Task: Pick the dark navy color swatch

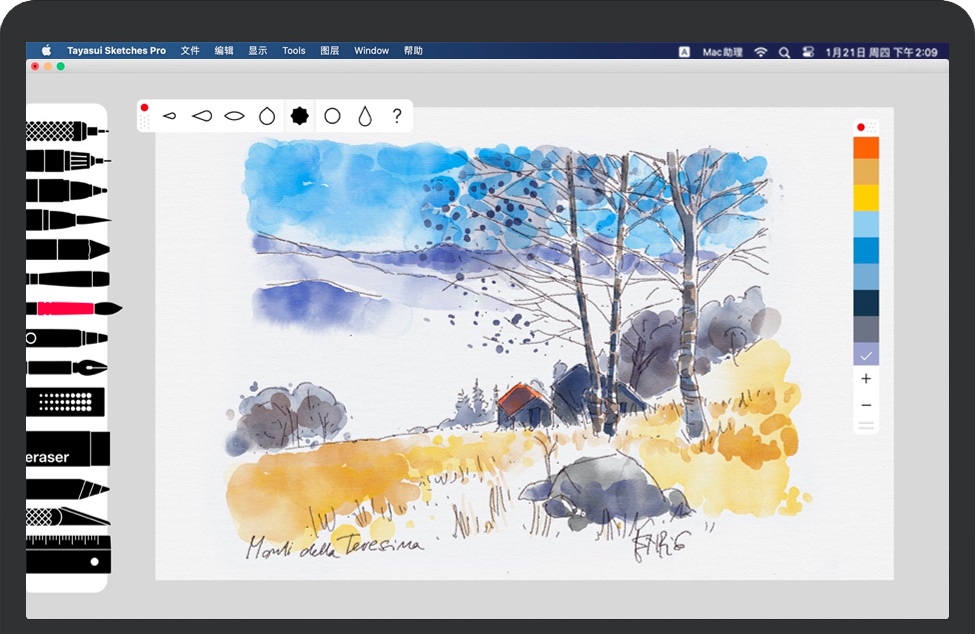Action: (x=866, y=303)
